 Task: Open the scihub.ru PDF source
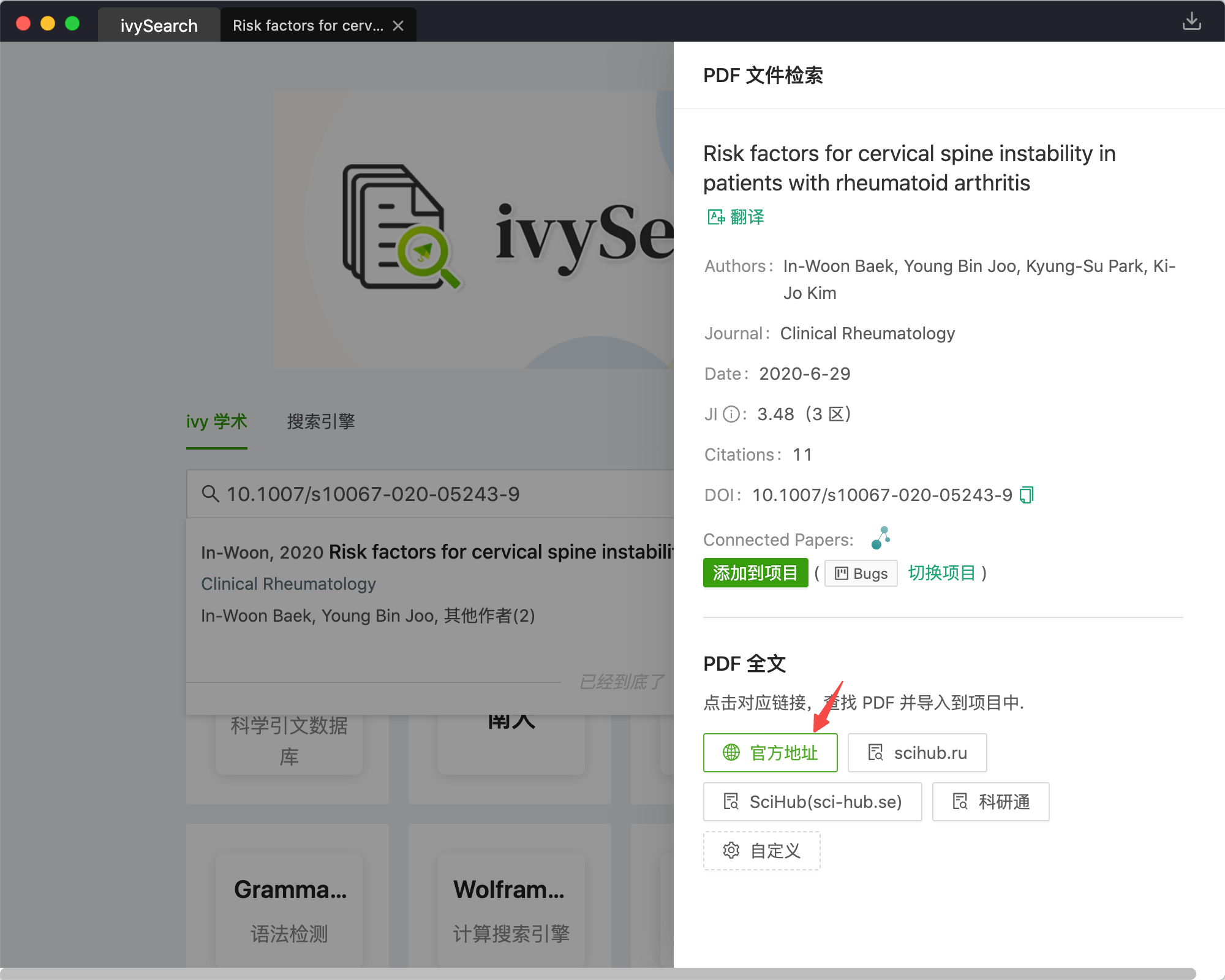917,753
